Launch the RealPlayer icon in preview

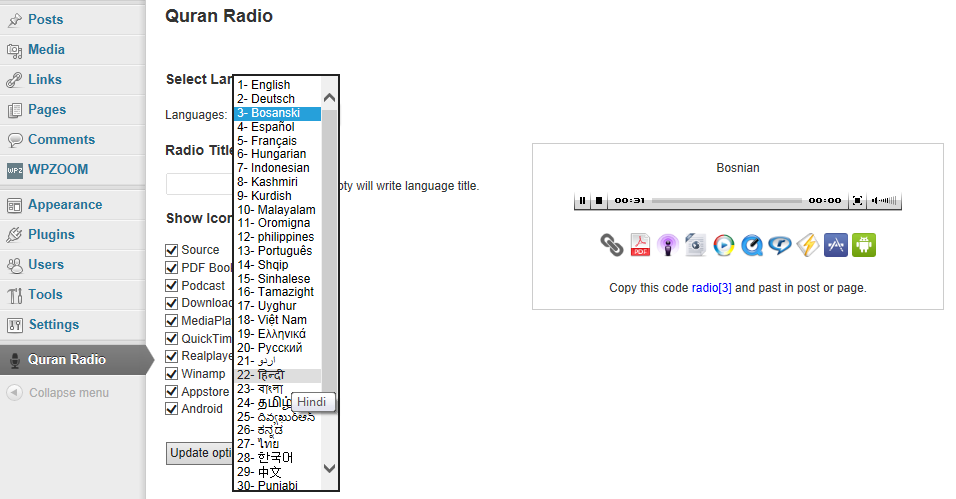click(x=780, y=245)
